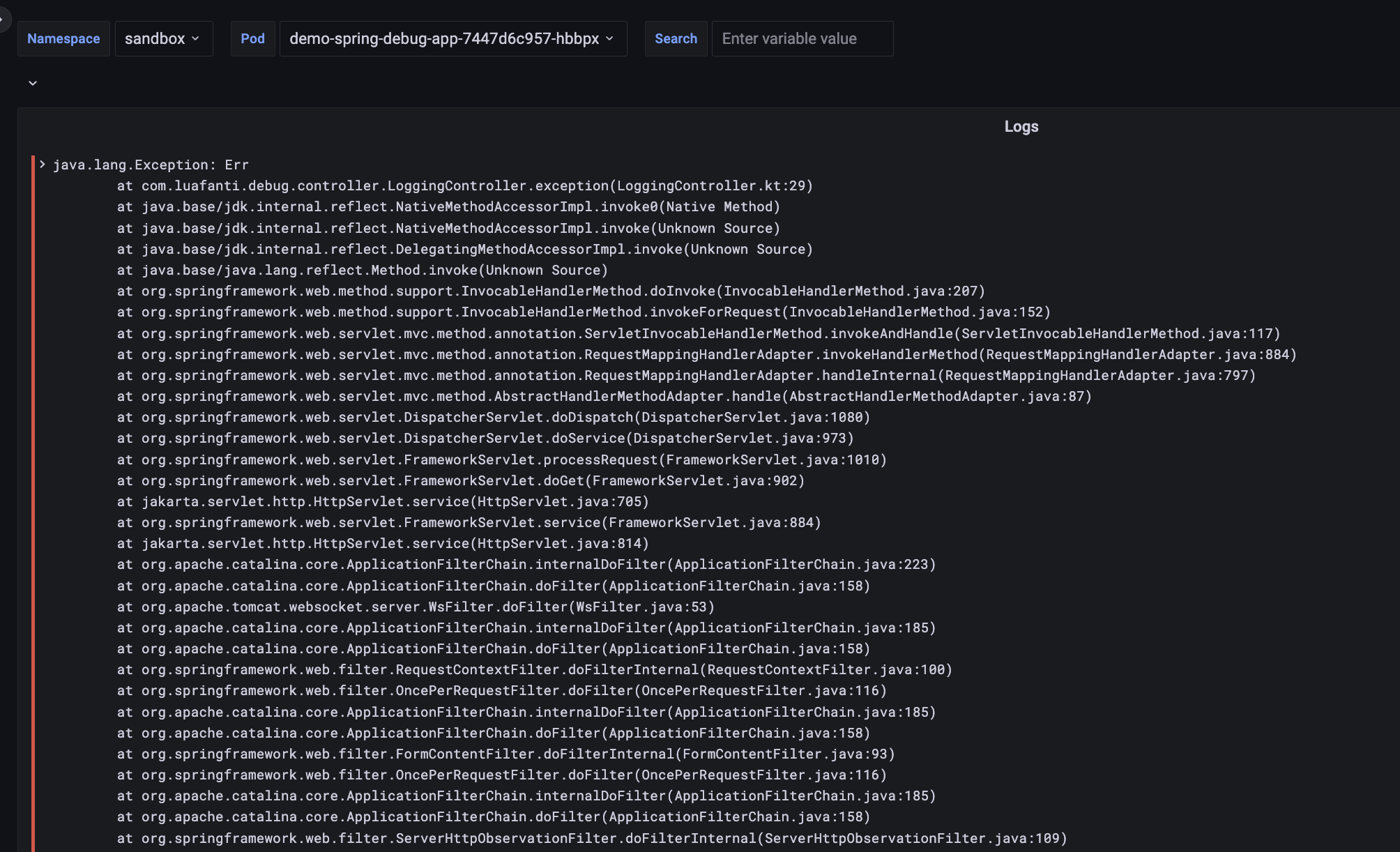Screen dimensions: 1400x852
Task: Expand the java.lang.Exception log entry
Action: (43, 165)
